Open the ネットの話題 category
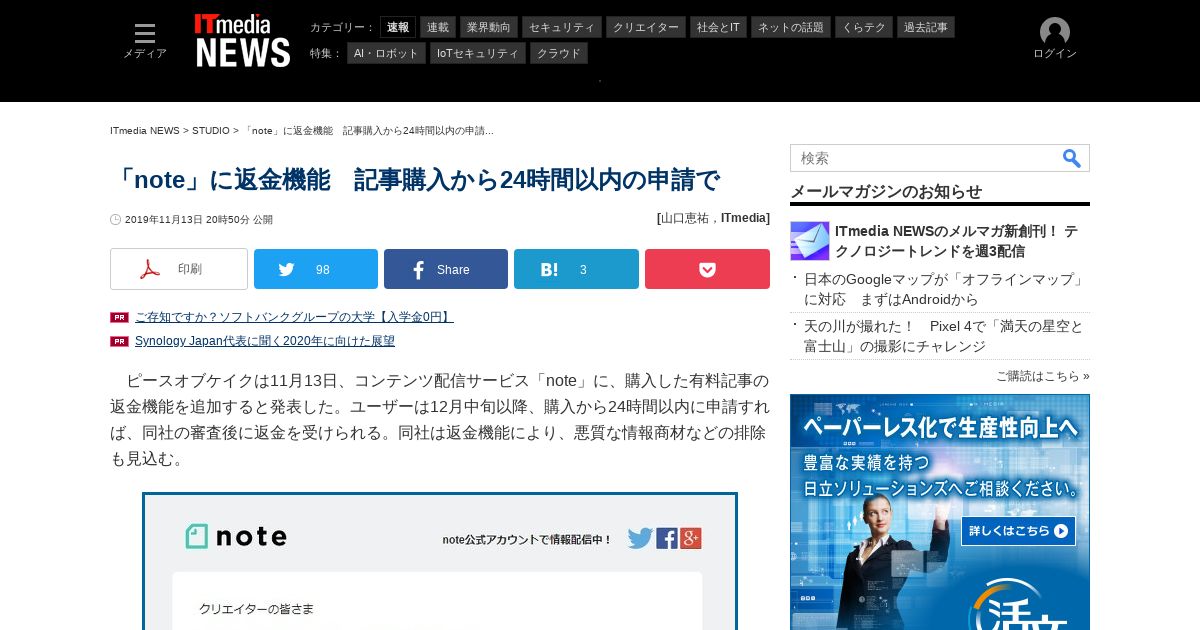The height and width of the screenshot is (630, 1200). tap(791, 27)
